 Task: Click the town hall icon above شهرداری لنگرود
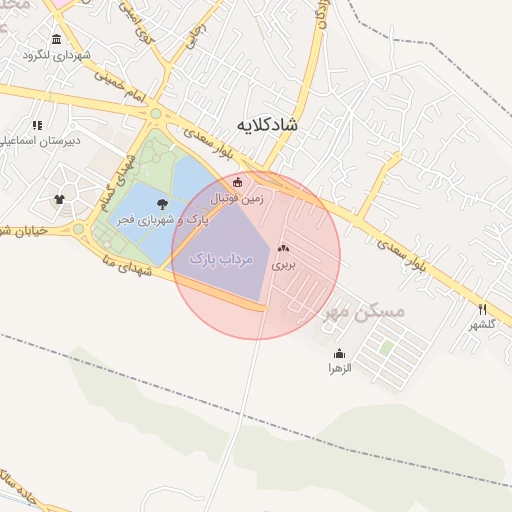[56, 39]
